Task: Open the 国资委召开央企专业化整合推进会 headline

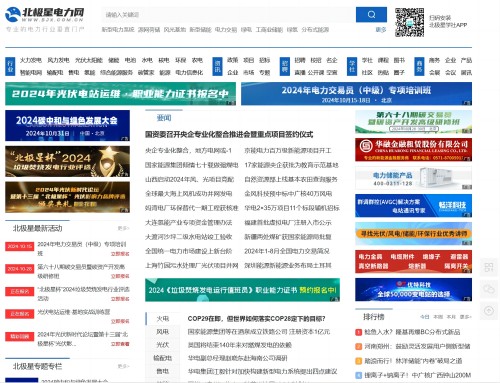Action: click(229, 134)
